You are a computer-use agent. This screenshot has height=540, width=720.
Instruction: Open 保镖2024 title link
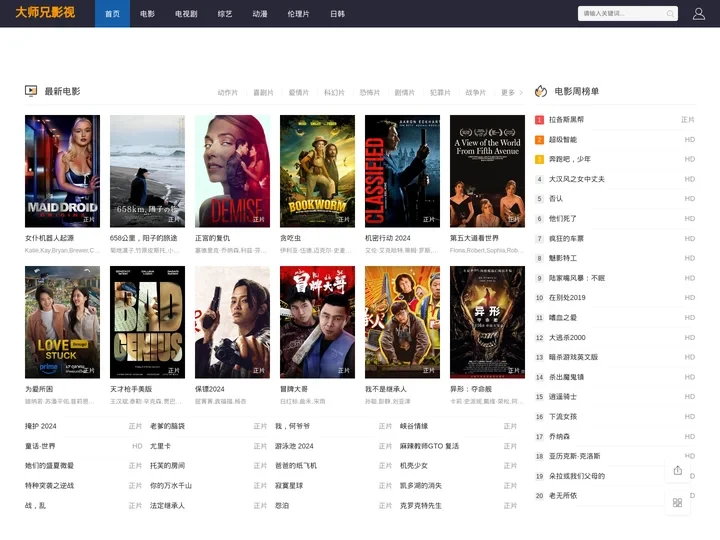pos(210,389)
